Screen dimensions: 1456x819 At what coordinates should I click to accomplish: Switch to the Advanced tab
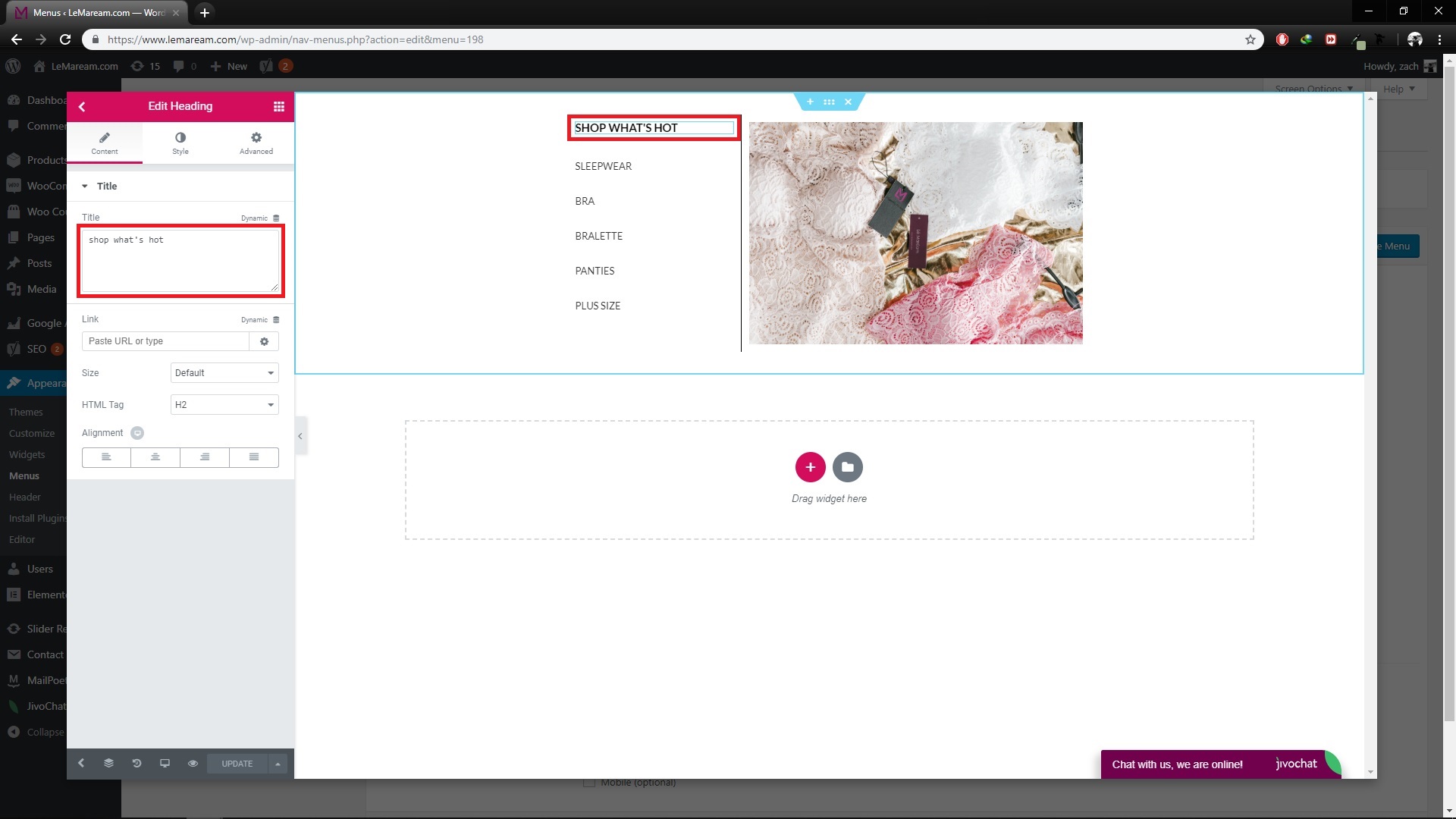tap(256, 143)
